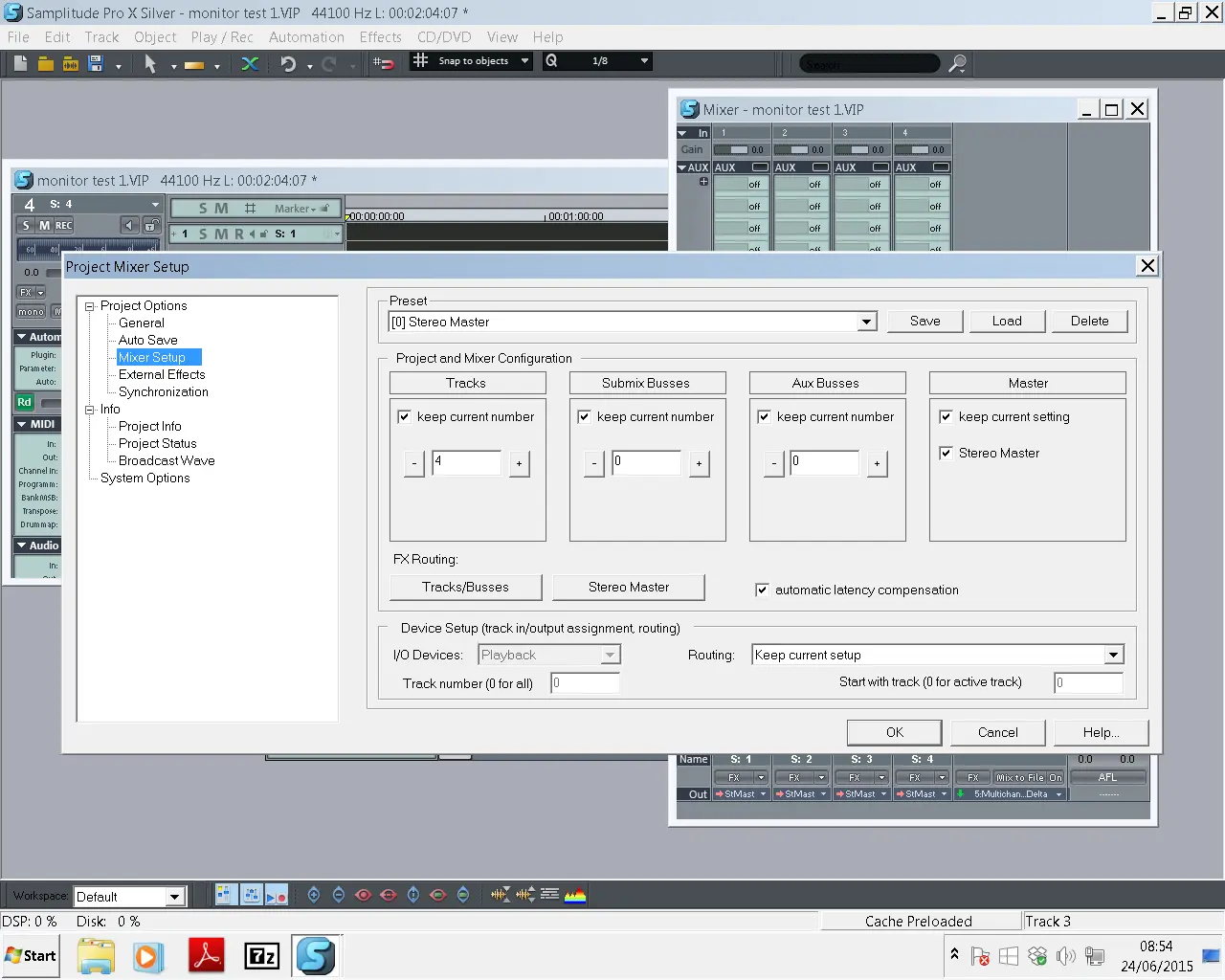
Task: Click the rainbow spectrum display icon
Action: [x=575, y=895]
